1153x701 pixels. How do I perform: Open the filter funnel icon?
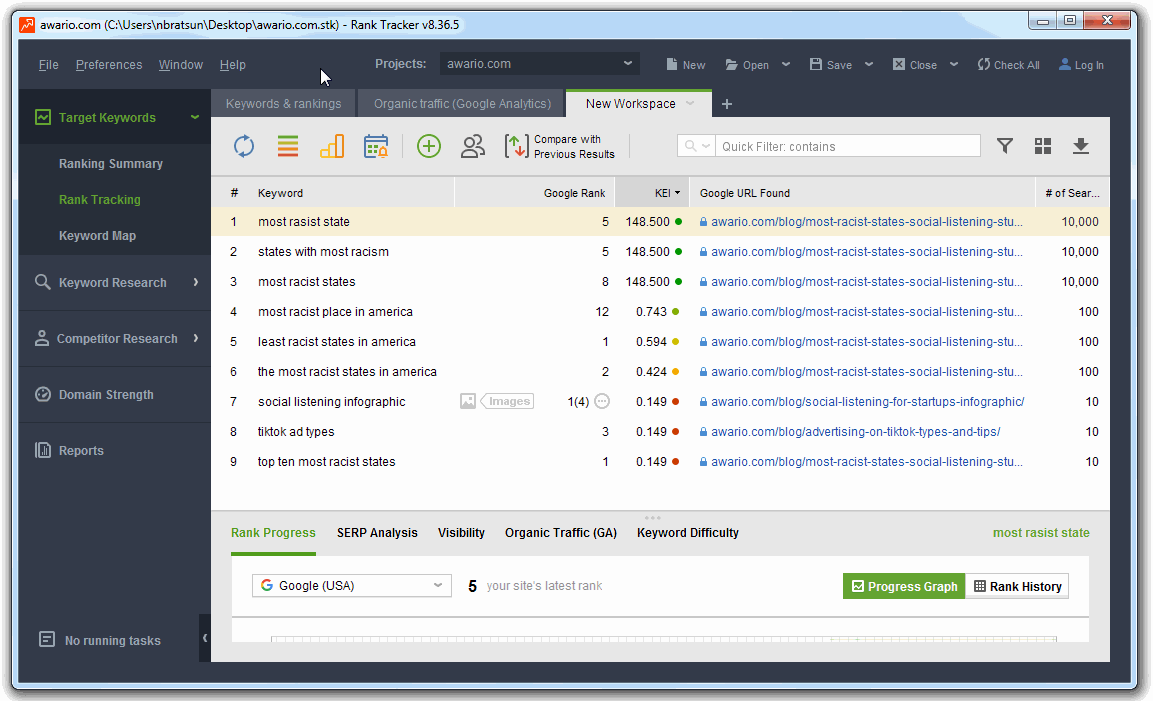(1004, 146)
